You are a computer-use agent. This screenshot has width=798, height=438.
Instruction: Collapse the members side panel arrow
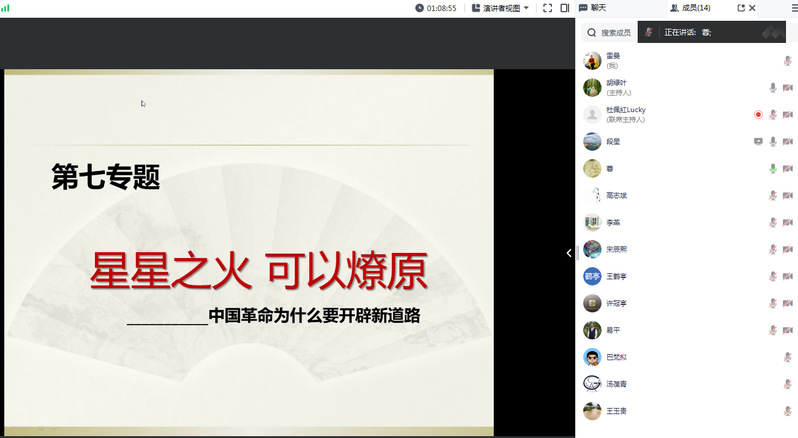[x=569, y=253]
